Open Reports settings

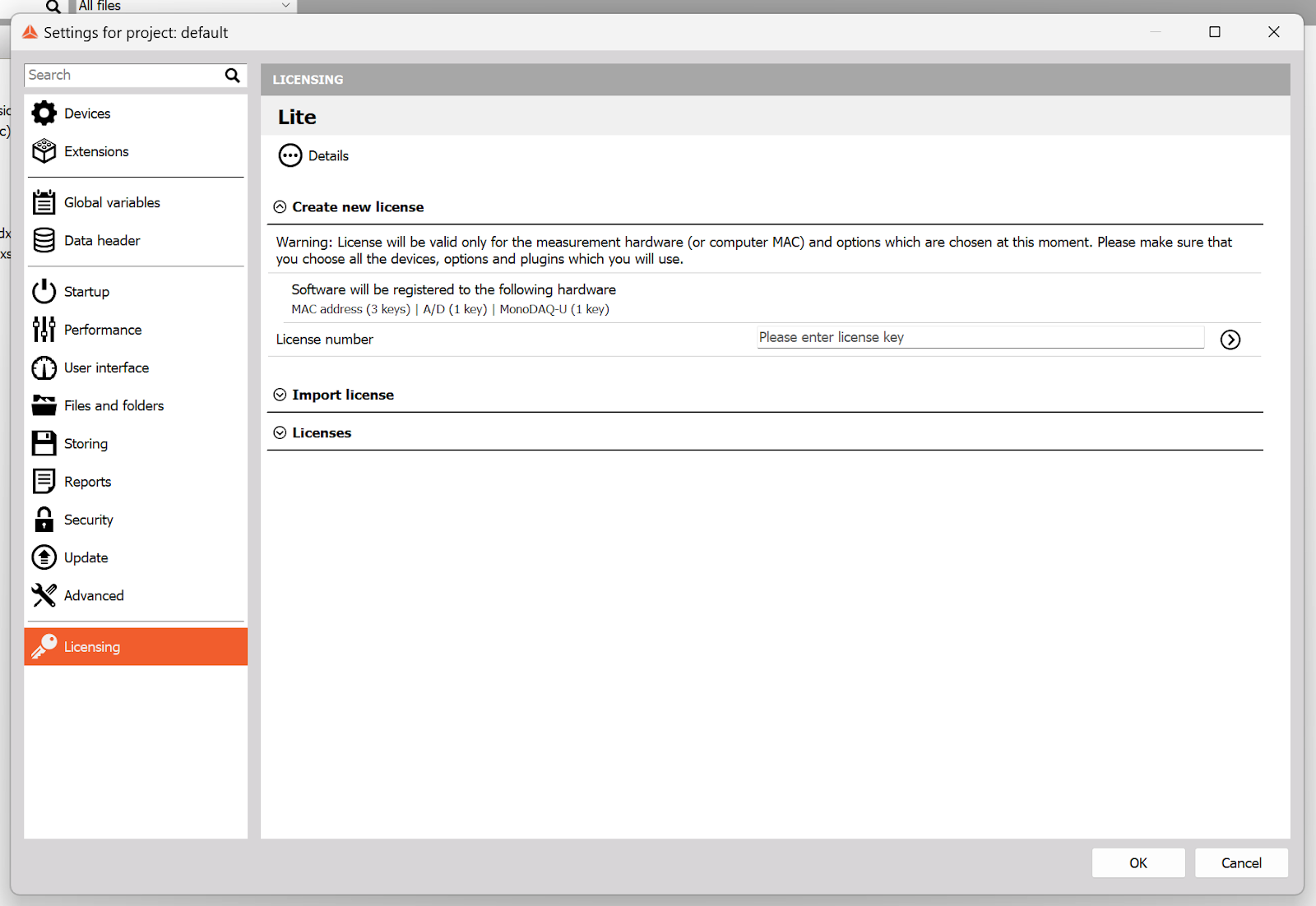136,481
